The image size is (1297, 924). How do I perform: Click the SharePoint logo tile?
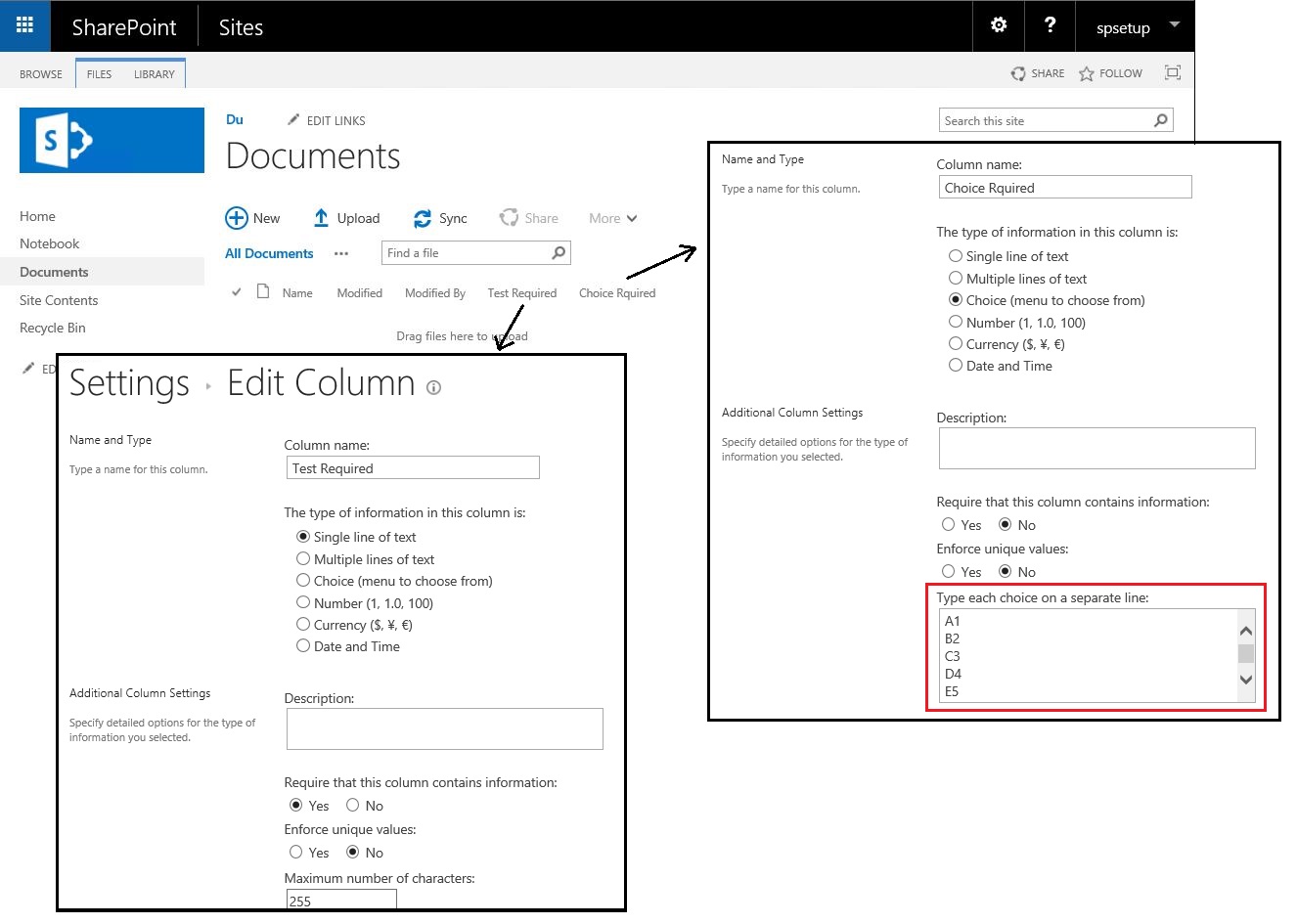[112, 141]
